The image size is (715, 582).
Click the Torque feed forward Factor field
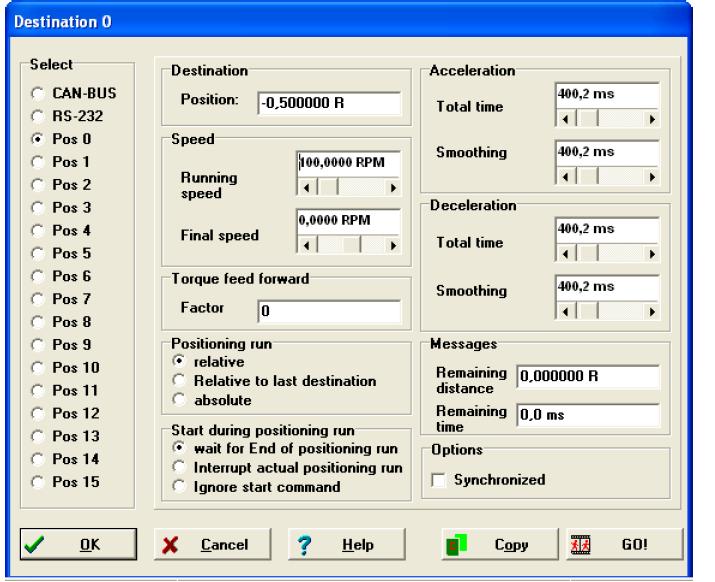329,311
